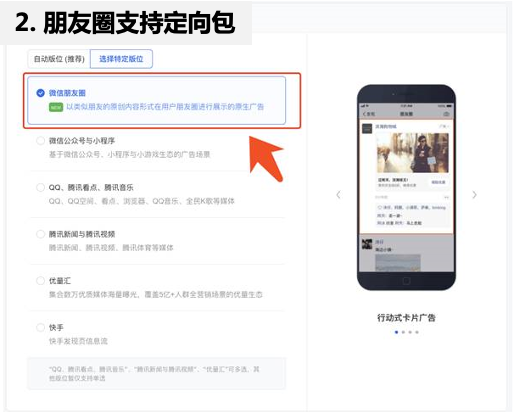Image resolution: width=514 pixels, height=412 pixels.
Task: Select the 快手 radio option
Action: click(40, 327)
